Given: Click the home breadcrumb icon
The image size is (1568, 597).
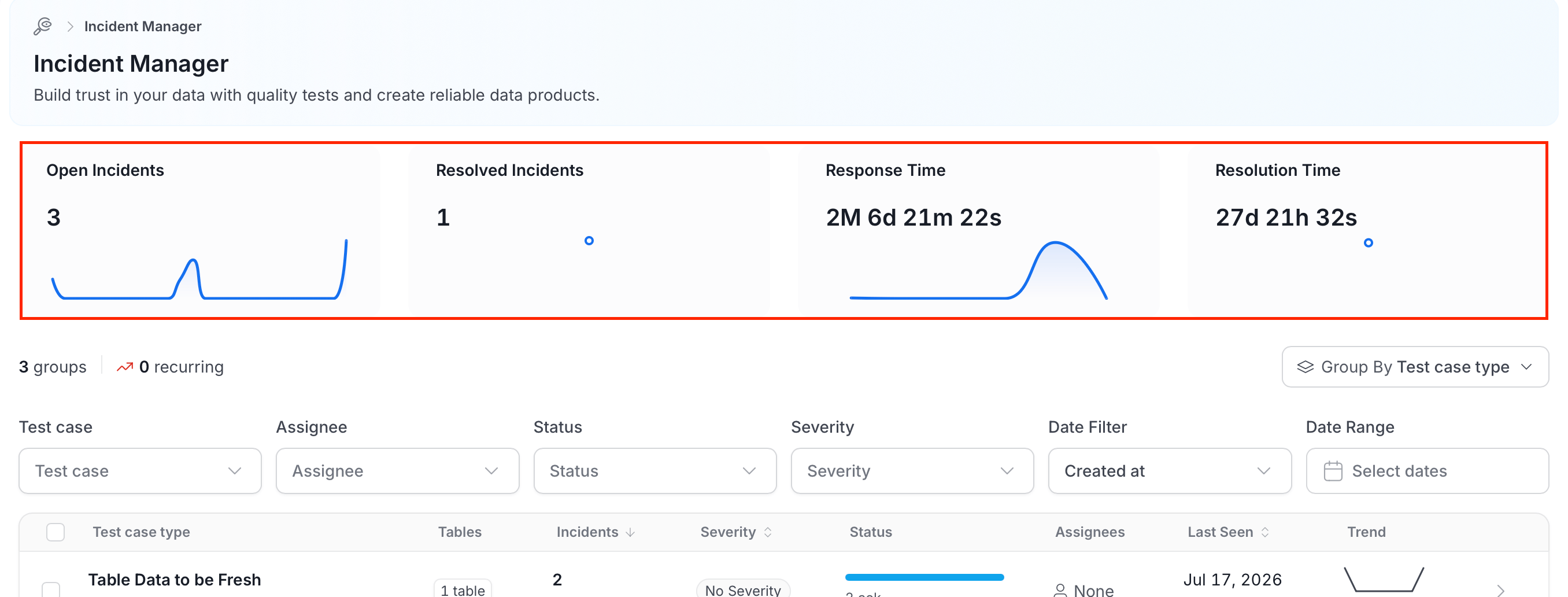Looking at the screenshot, I should point(43,26).
